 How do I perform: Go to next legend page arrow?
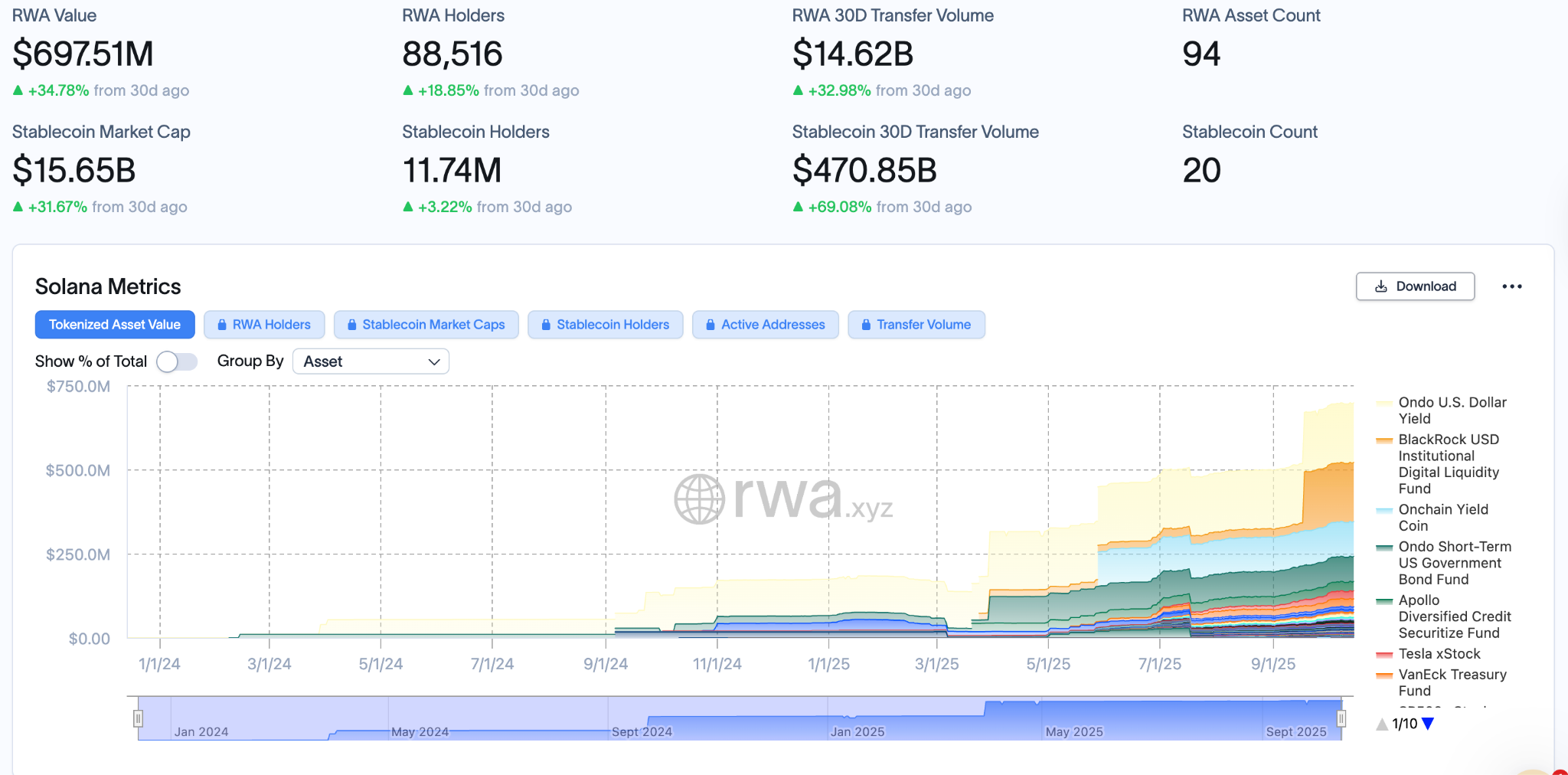point(1428,724)
